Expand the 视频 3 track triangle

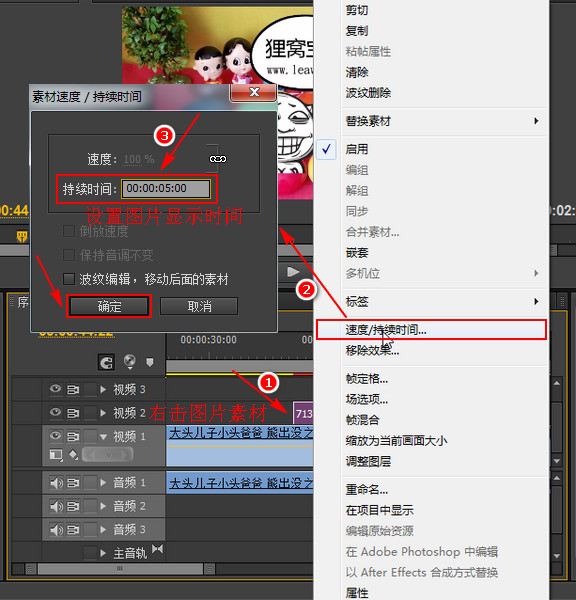click(x=103, y=390)
